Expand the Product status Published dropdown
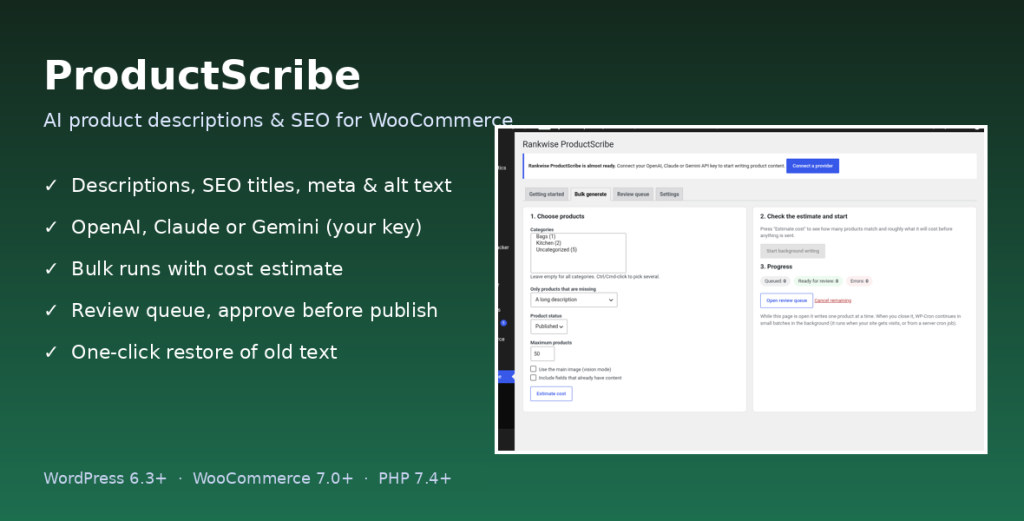Image resolution: width=1024 pixels, height=521 pixels. click(x=549, y=326)
